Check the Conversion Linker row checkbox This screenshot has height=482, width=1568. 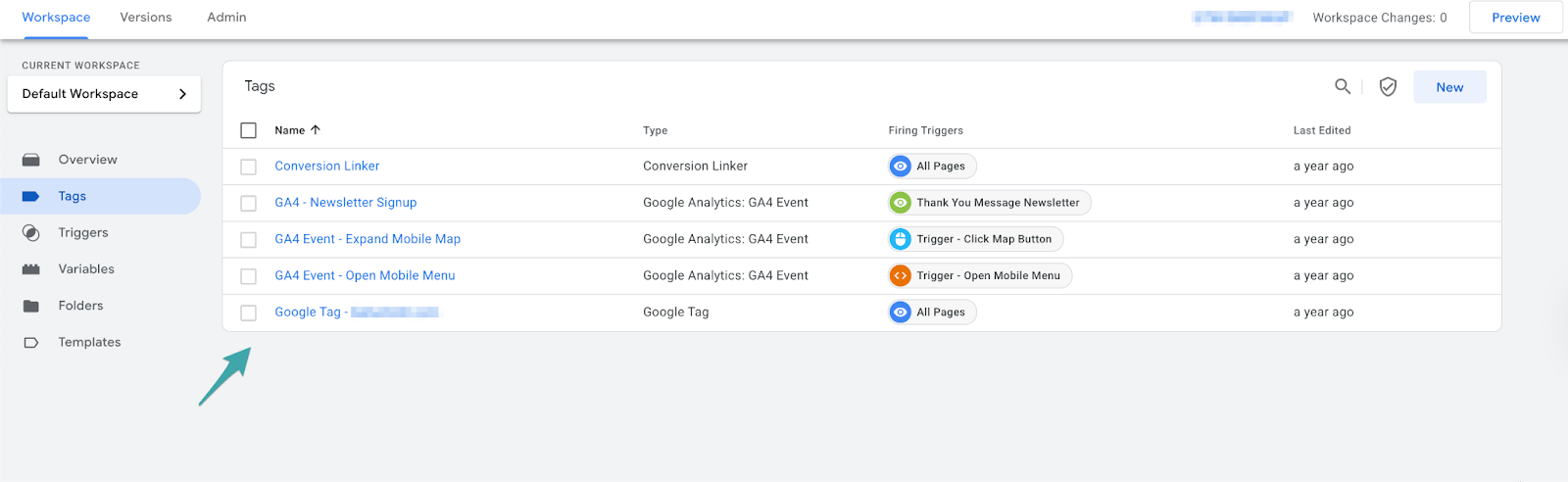tap(249, 167)
